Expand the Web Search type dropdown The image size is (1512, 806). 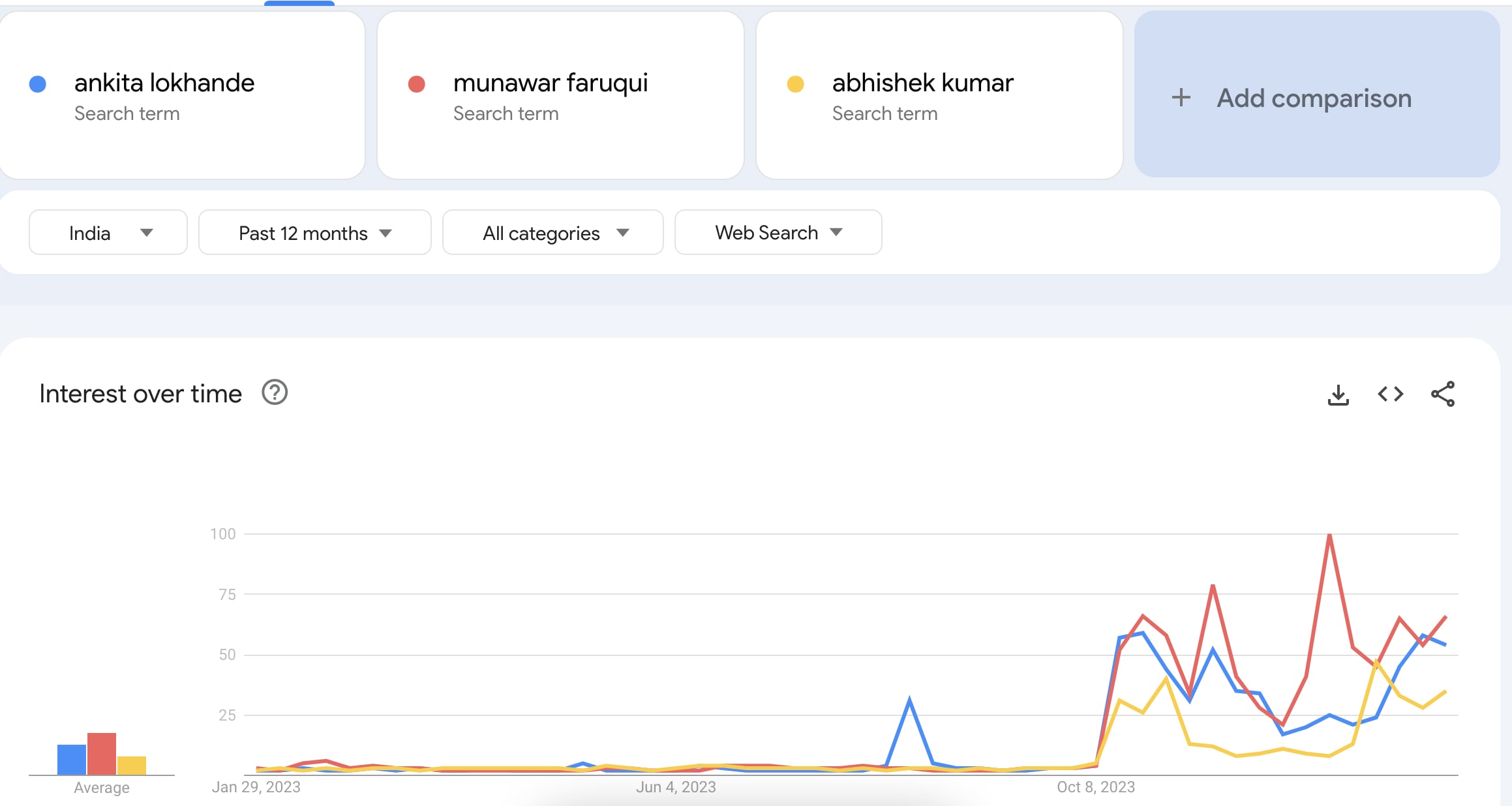[x=778, y=232]
